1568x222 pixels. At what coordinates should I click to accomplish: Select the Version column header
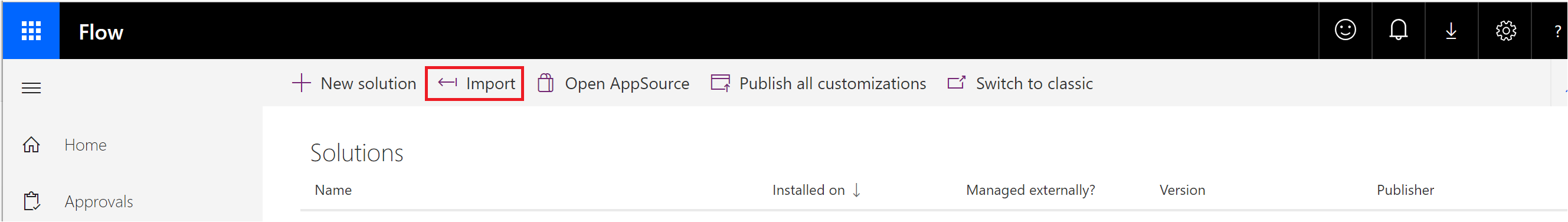tap(1182, 190)
